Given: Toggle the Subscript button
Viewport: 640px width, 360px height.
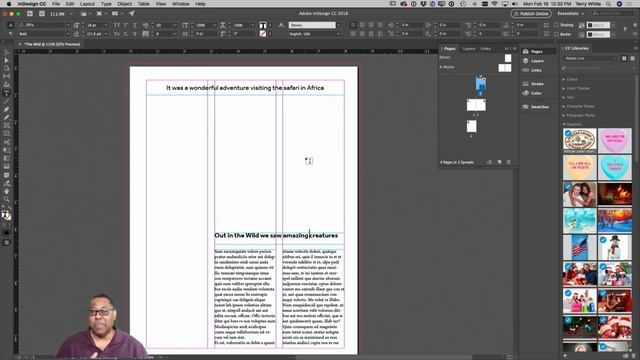Looking at the screenshot, I should click(x=126, y=34).
